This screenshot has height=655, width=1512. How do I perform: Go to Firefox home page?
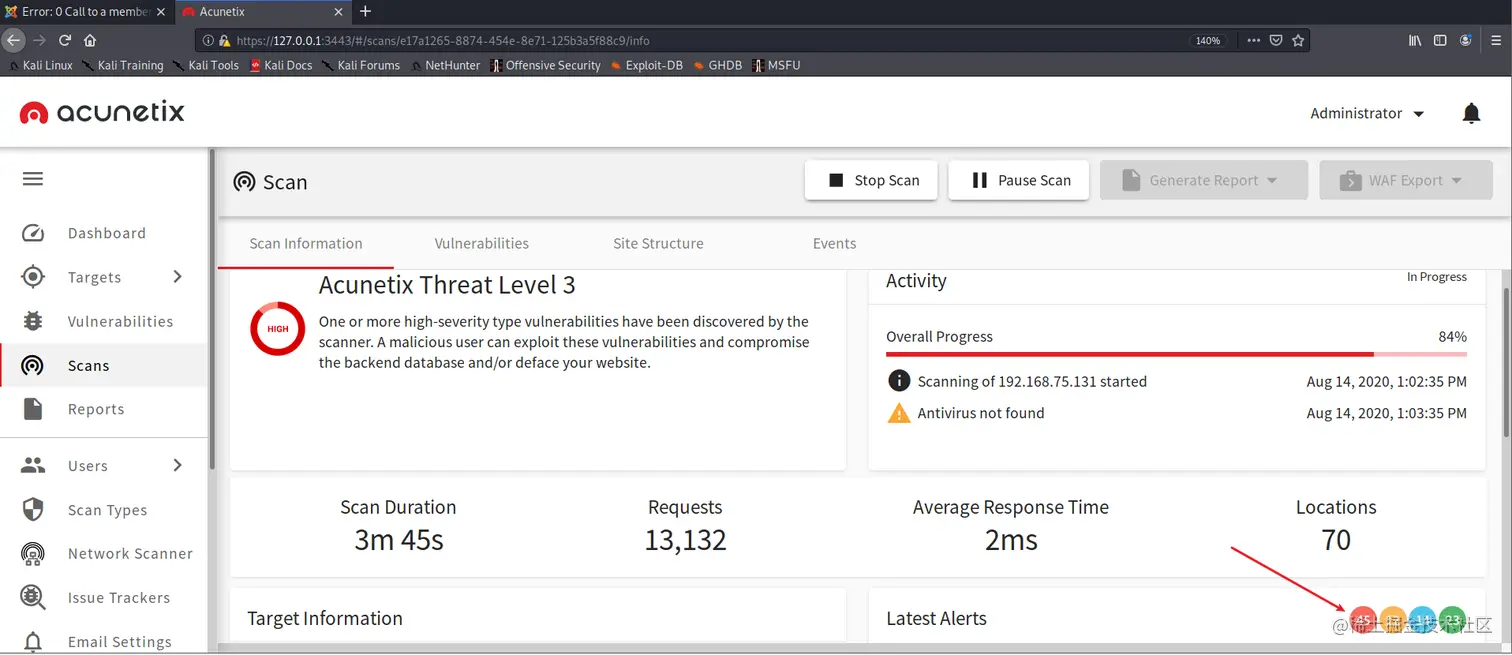coord(90,40)
